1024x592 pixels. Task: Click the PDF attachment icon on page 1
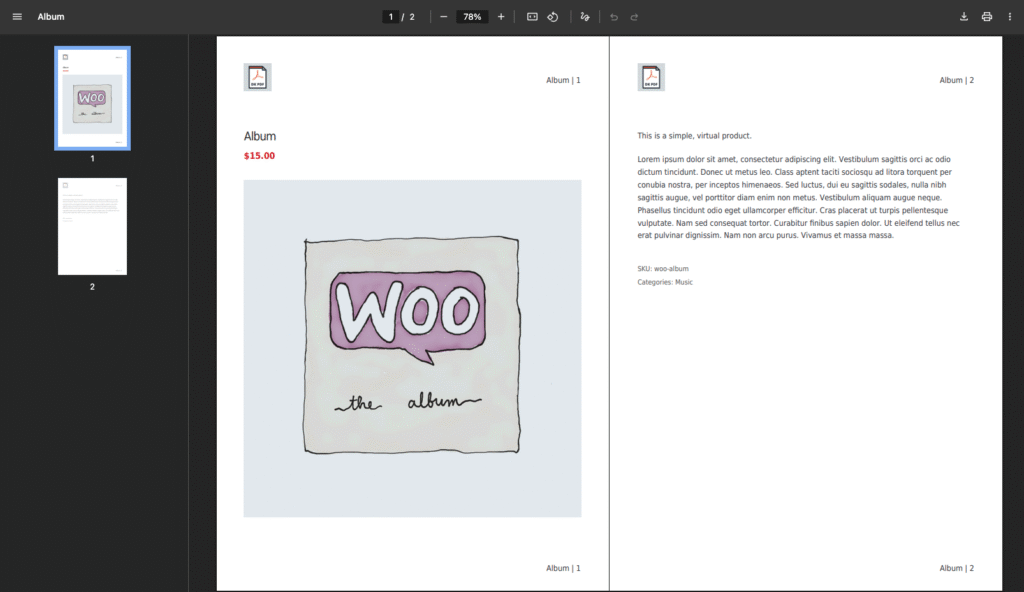[257, 76]
